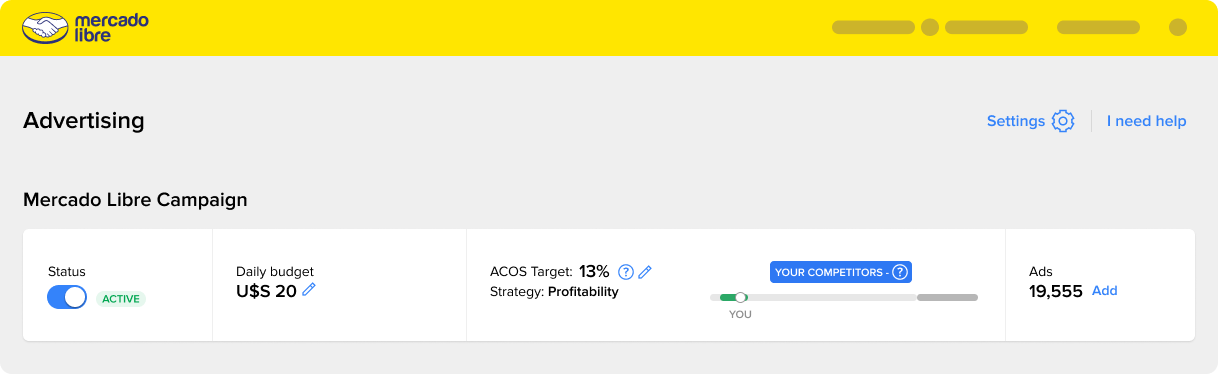Open Settings via the gear icon

pos(1063,121)
